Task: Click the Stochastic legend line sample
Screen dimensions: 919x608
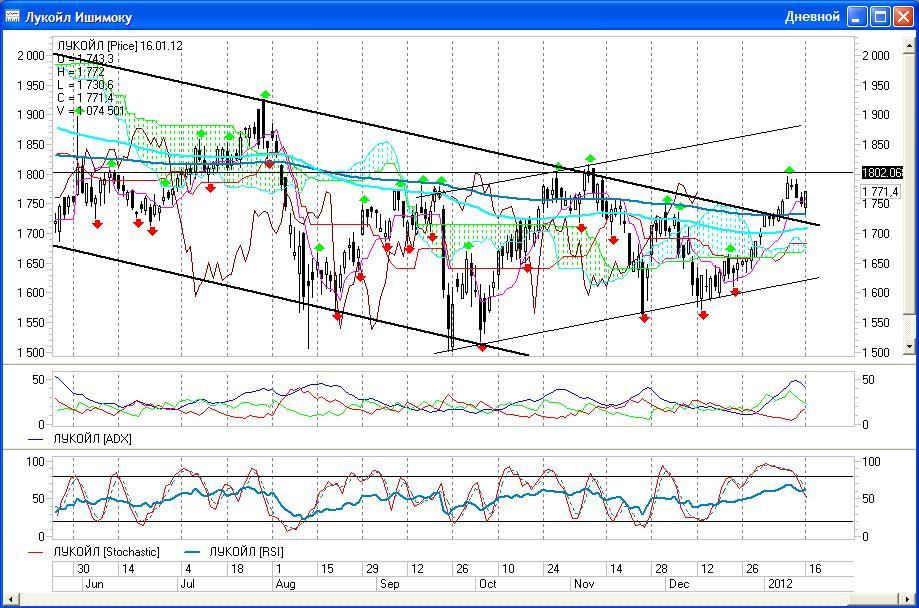Action: (x=36, y=552)
